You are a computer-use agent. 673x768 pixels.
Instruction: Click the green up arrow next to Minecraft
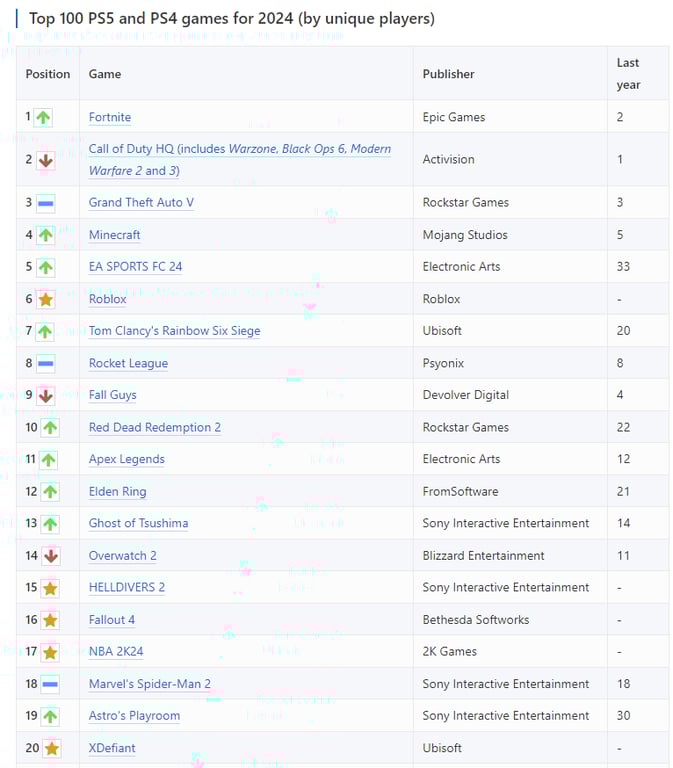point(46,235)
